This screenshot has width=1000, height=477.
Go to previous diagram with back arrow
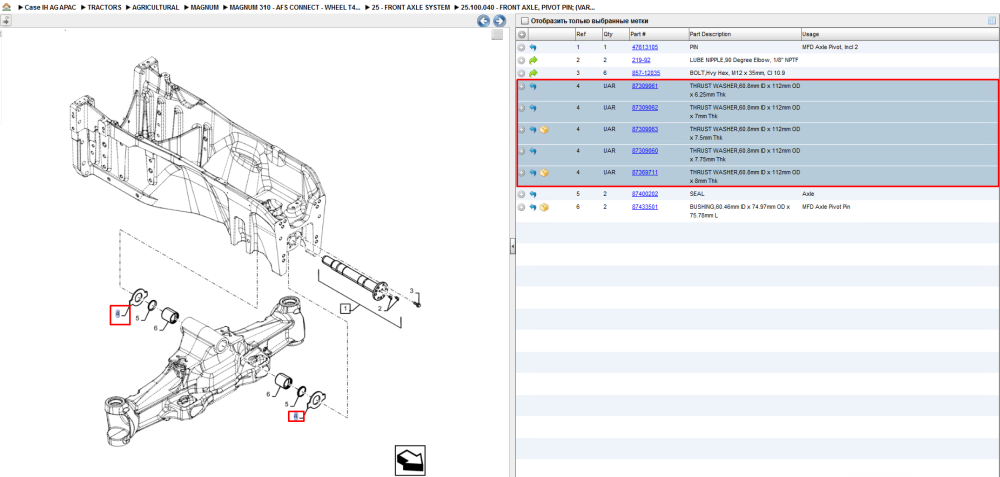point(483,21)
